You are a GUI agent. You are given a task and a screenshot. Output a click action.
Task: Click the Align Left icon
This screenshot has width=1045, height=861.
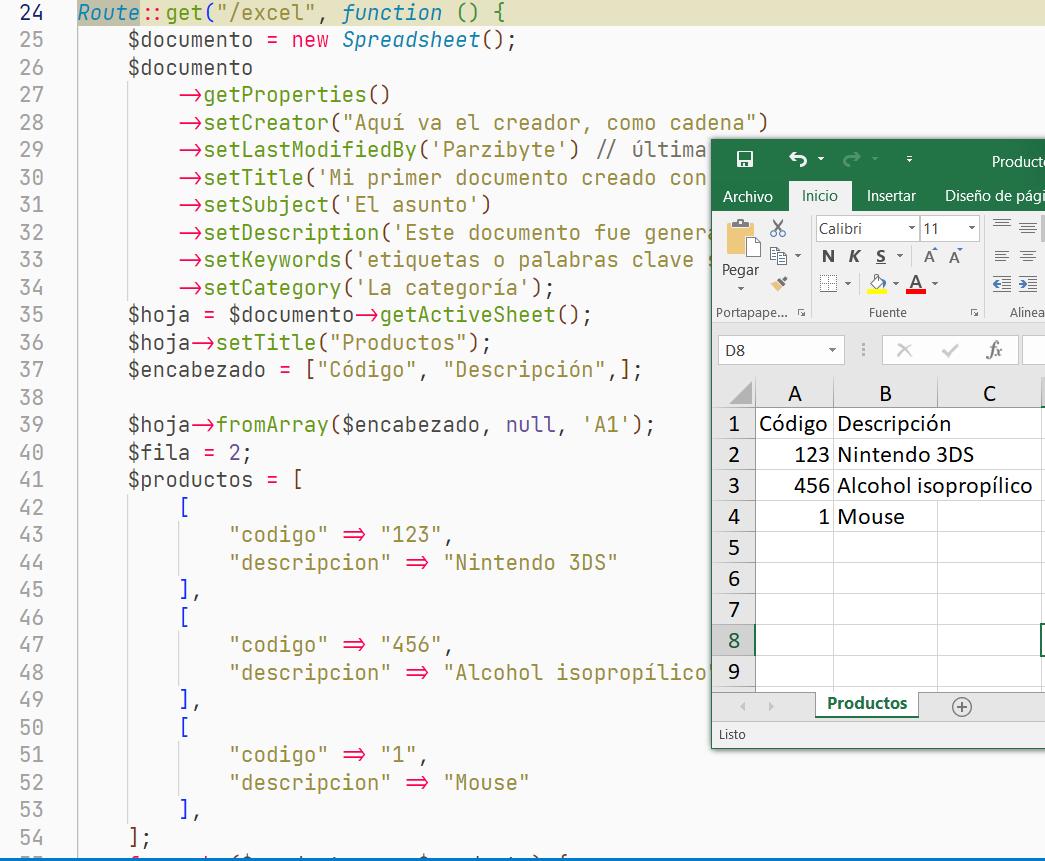point(1002,256)
